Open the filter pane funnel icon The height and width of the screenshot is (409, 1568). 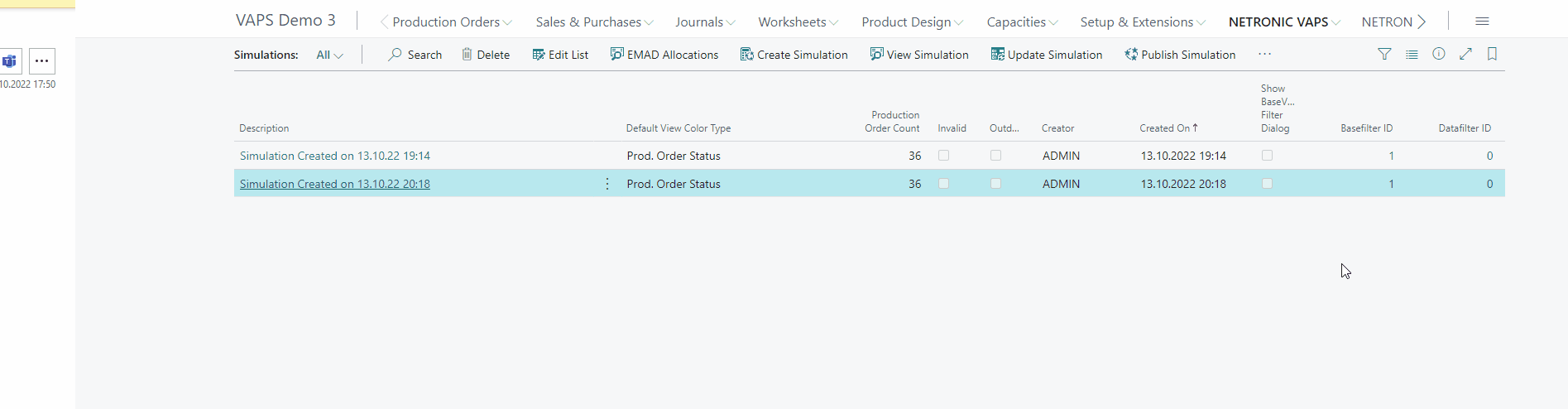(x=1384, y=54)
